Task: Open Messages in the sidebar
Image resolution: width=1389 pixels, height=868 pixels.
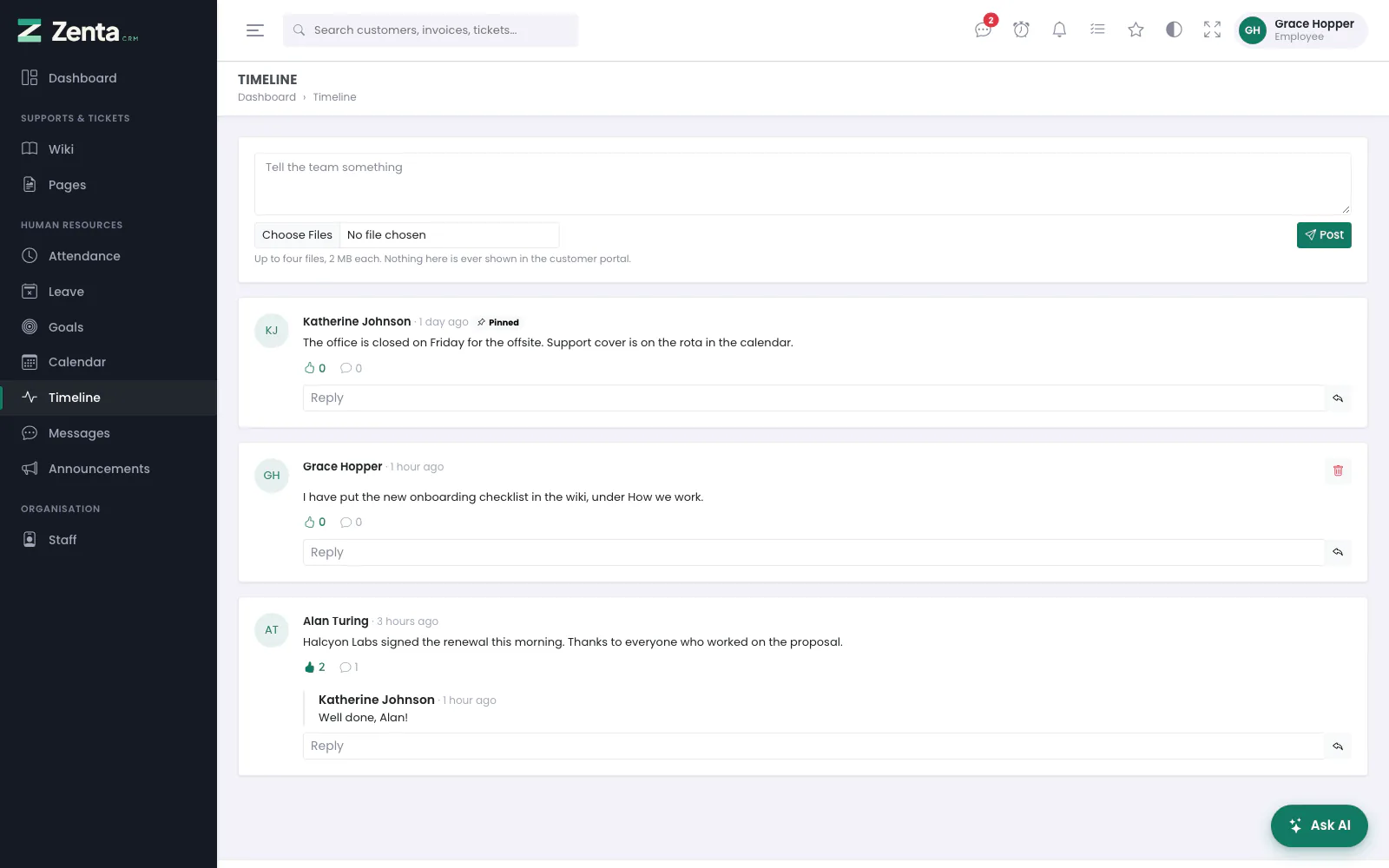Action: [109, 433]
